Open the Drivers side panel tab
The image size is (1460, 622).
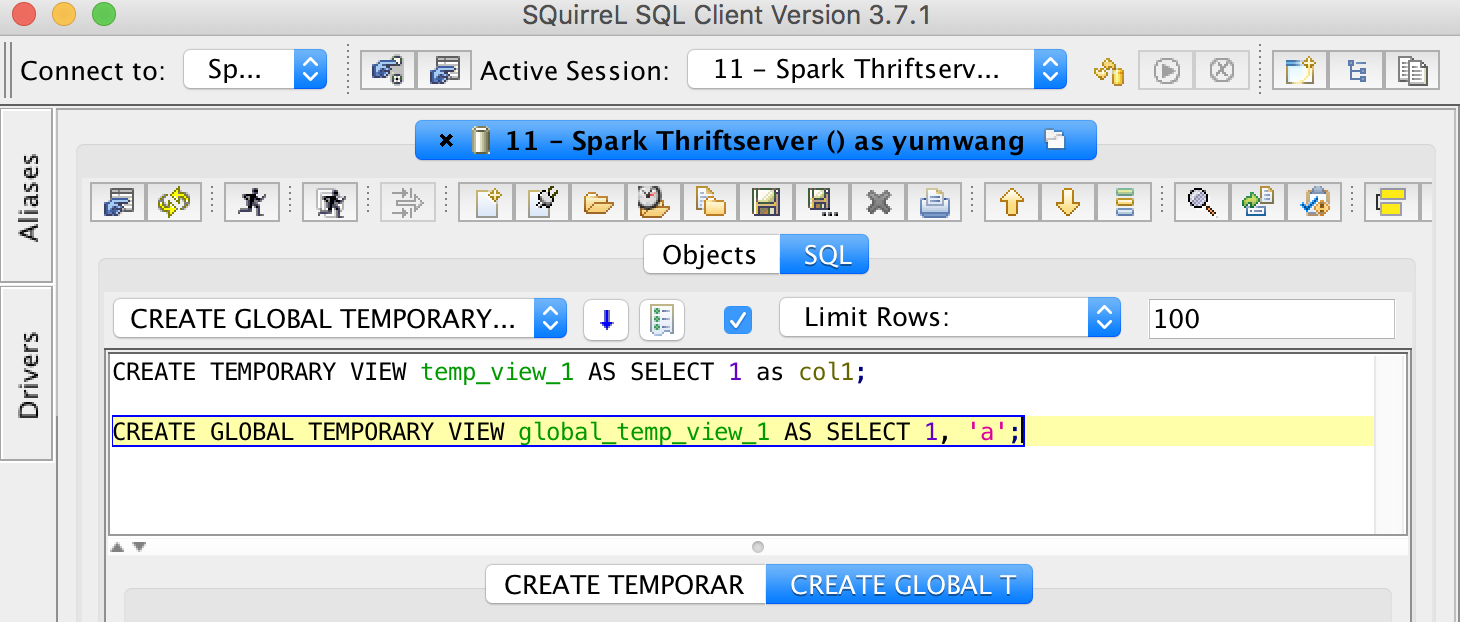tap(28, 374)
